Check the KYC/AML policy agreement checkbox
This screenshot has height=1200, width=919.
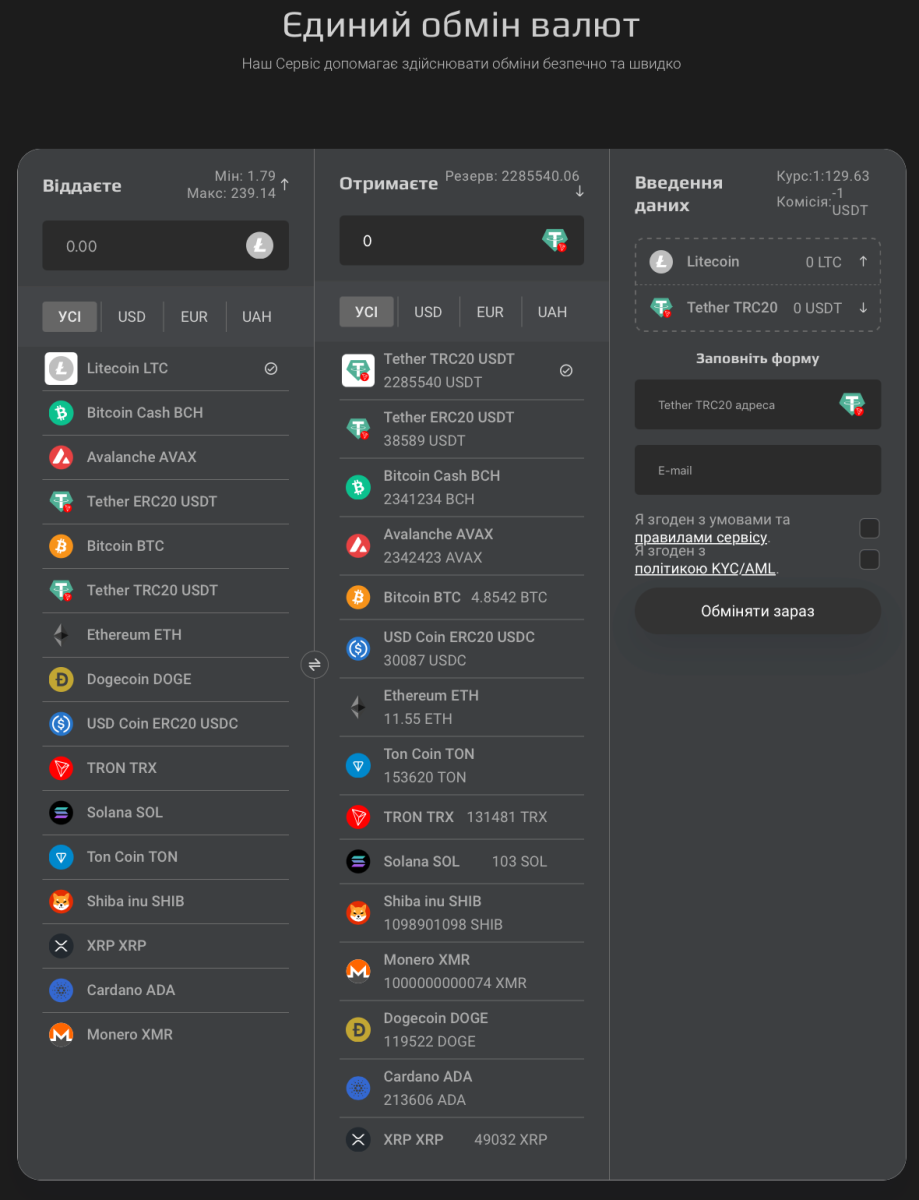pyautogui.click(x=869, y=559)
